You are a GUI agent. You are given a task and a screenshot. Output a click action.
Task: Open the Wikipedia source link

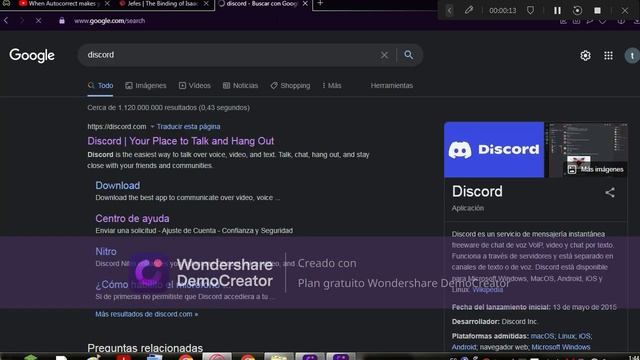pyautogui.click(x=487, y=290)
